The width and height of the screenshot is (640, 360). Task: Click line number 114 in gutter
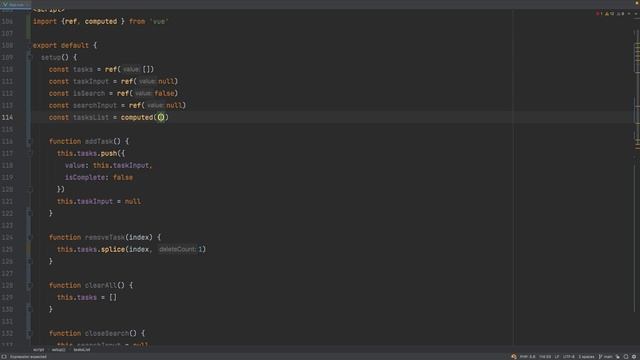click(x=7, y=117)
